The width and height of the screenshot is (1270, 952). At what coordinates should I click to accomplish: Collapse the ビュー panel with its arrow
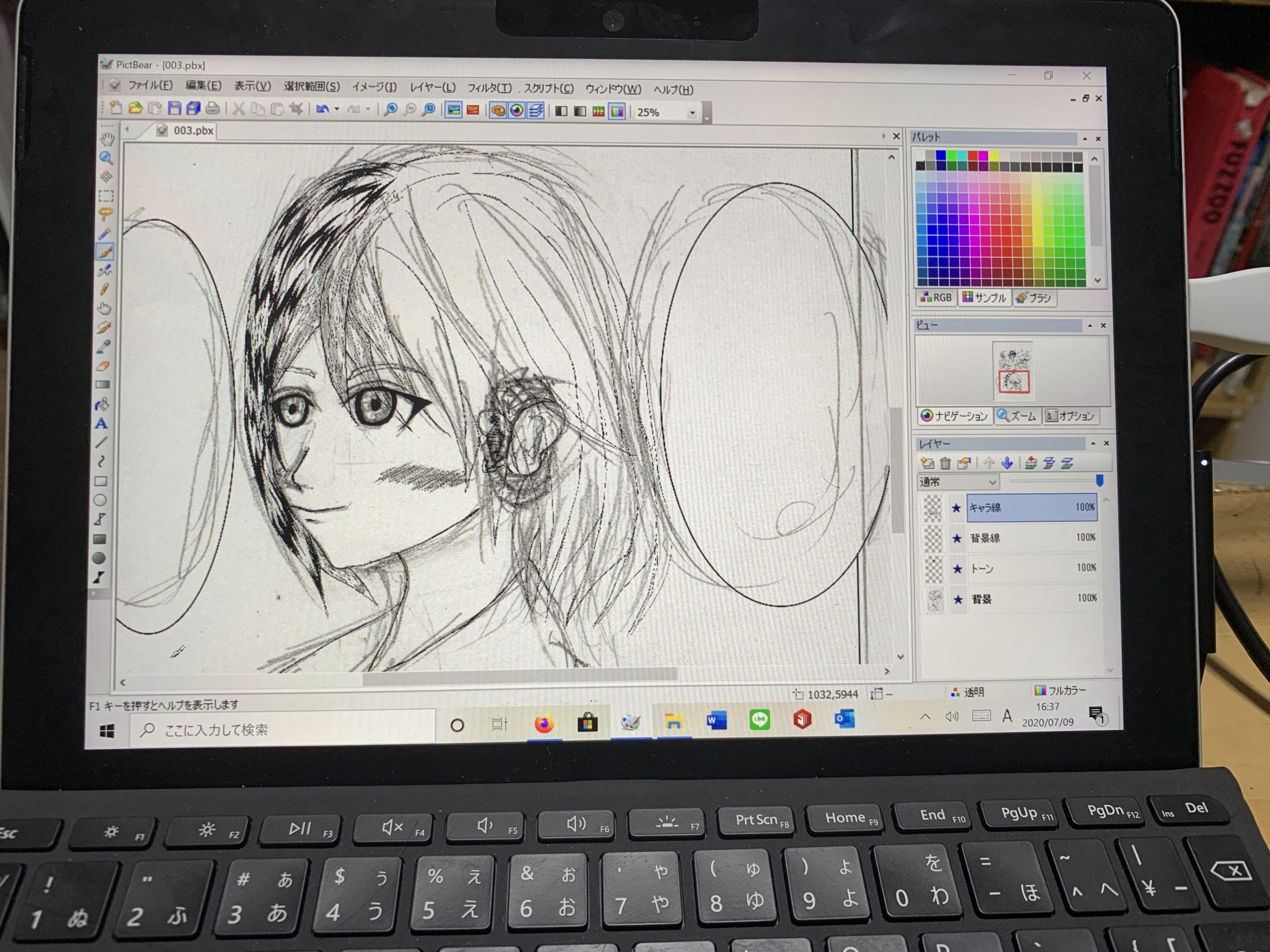click(x=1090, y=325)
